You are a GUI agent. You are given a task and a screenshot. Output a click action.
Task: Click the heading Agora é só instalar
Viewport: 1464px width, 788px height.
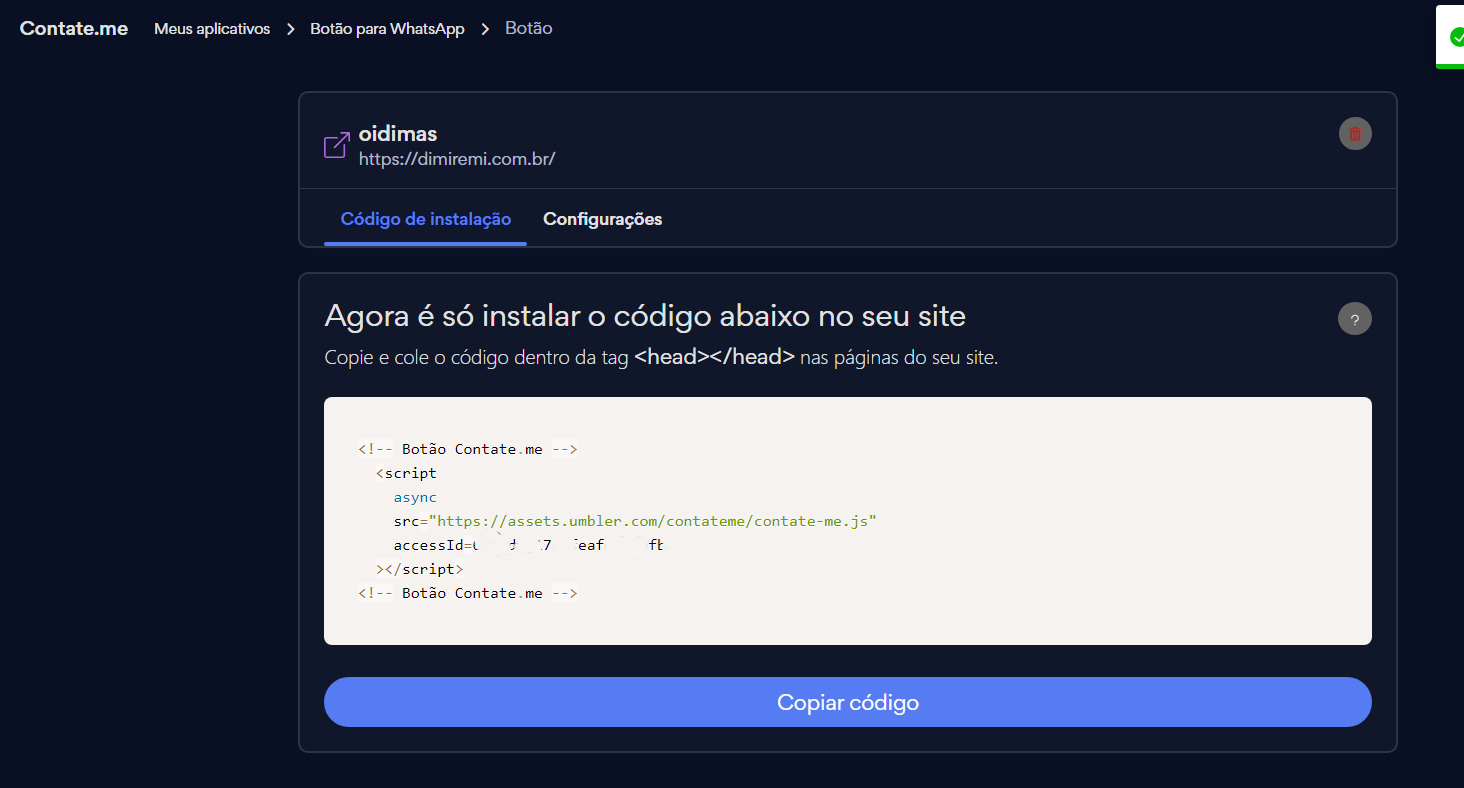[645, 316]
